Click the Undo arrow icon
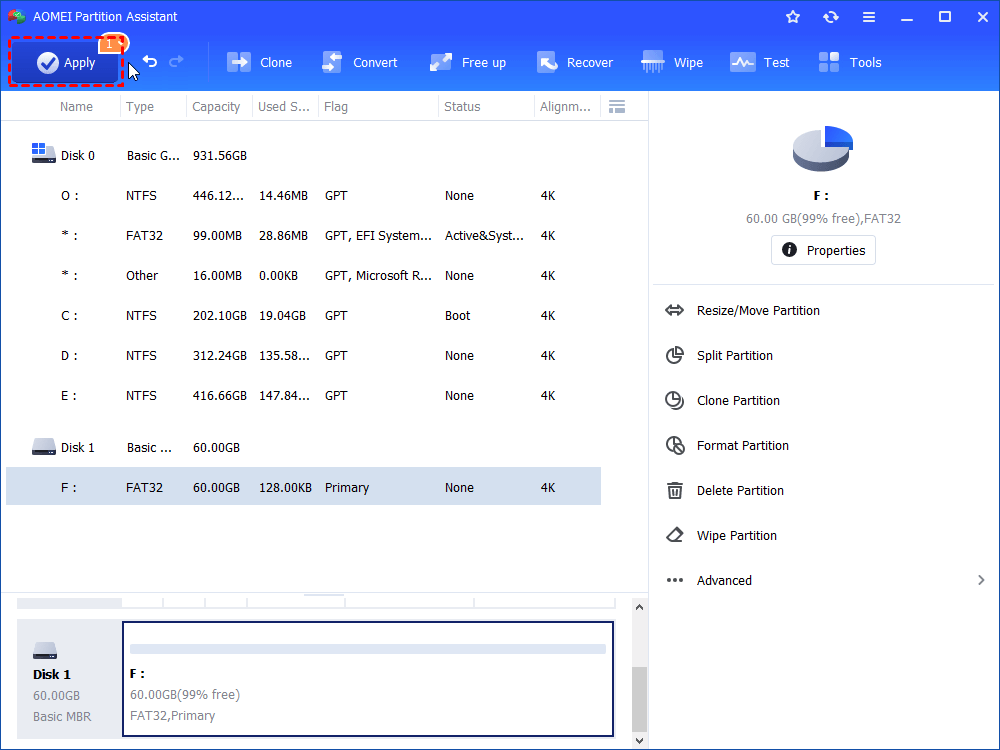The image size is (1000, 750). pyautogui.click(x=150, y=62)
